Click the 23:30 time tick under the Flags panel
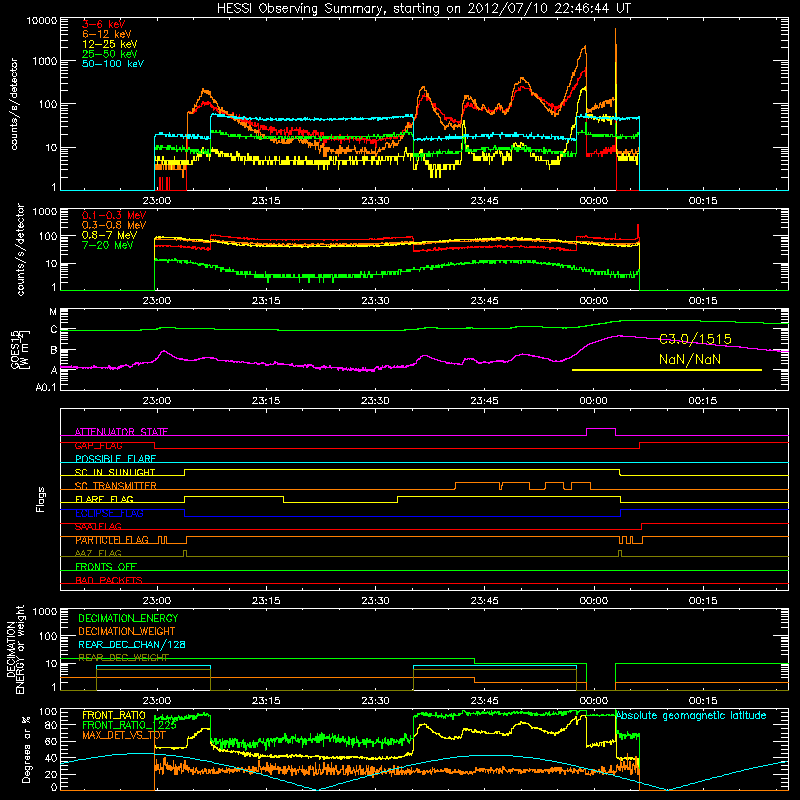The width and height of the screenshot is (800, 800). coord(375,601)
